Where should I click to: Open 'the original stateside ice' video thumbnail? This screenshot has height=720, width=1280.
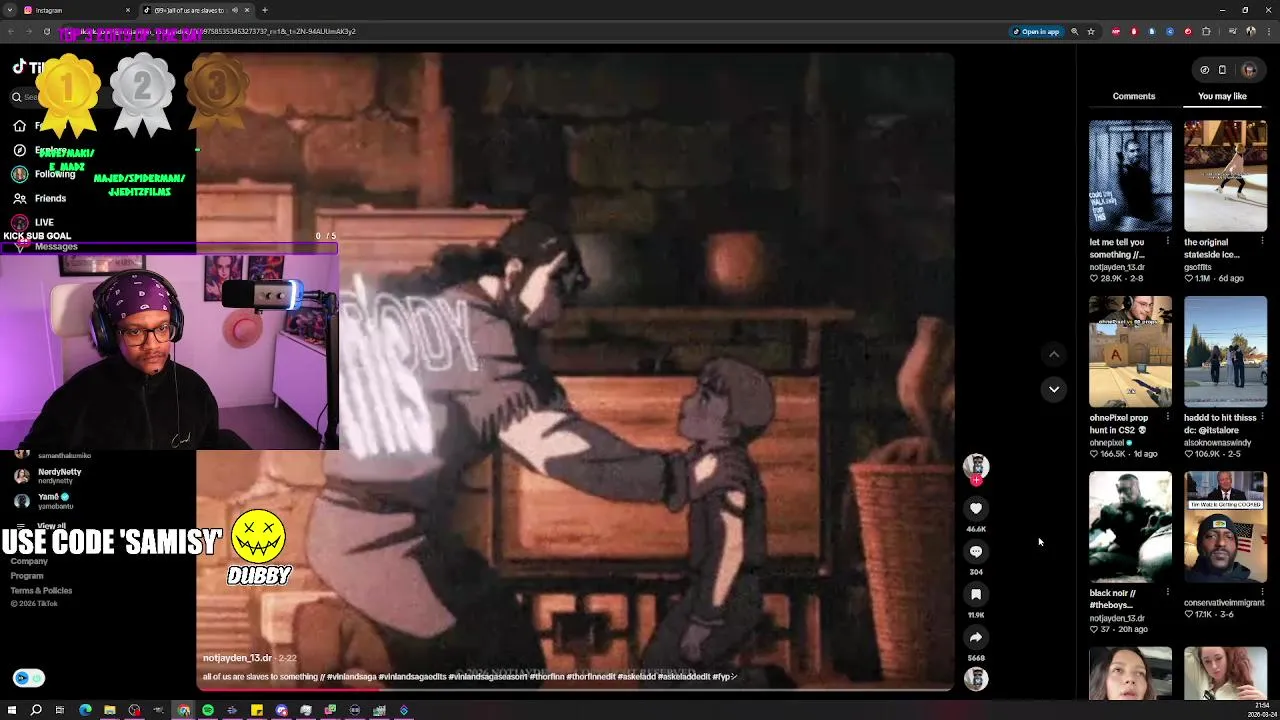pyautogui.click(x=1225, y=176)
